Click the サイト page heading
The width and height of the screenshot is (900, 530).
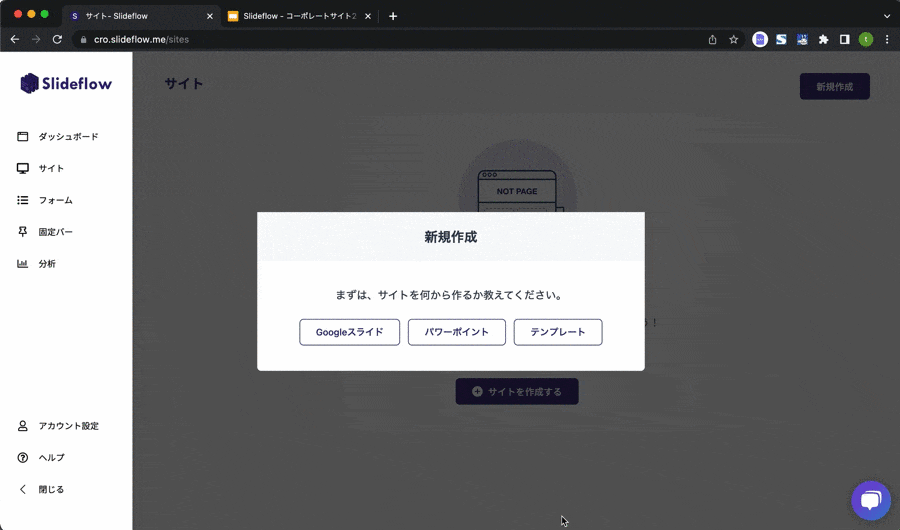coord(184,84)
